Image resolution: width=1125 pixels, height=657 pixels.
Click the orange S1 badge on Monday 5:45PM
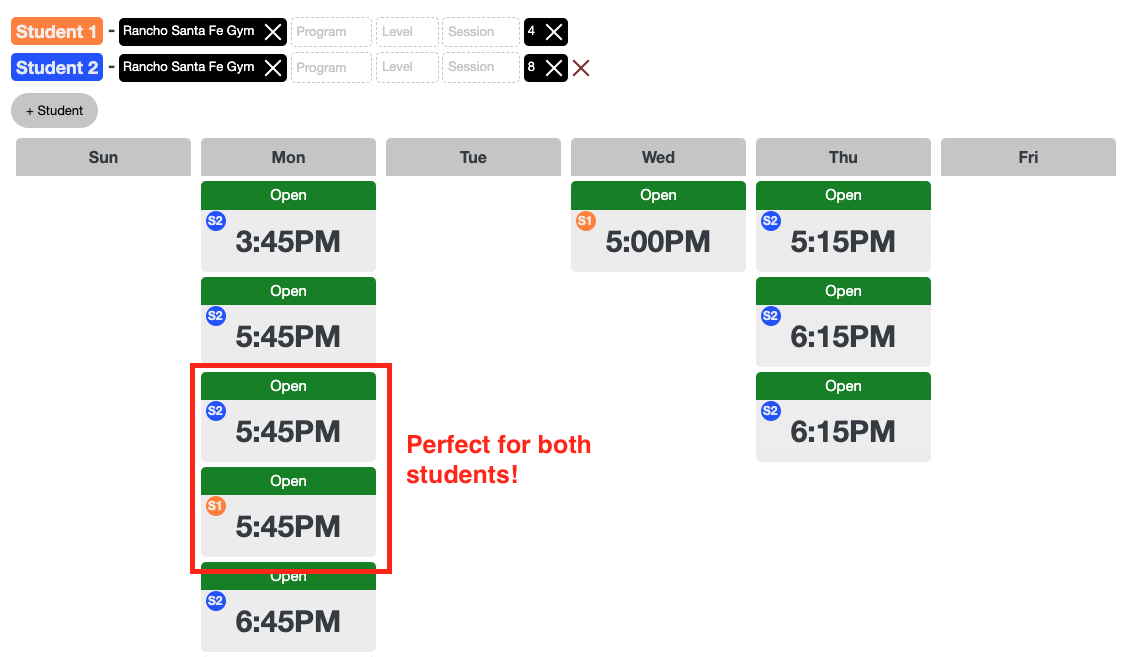[216, 506]
